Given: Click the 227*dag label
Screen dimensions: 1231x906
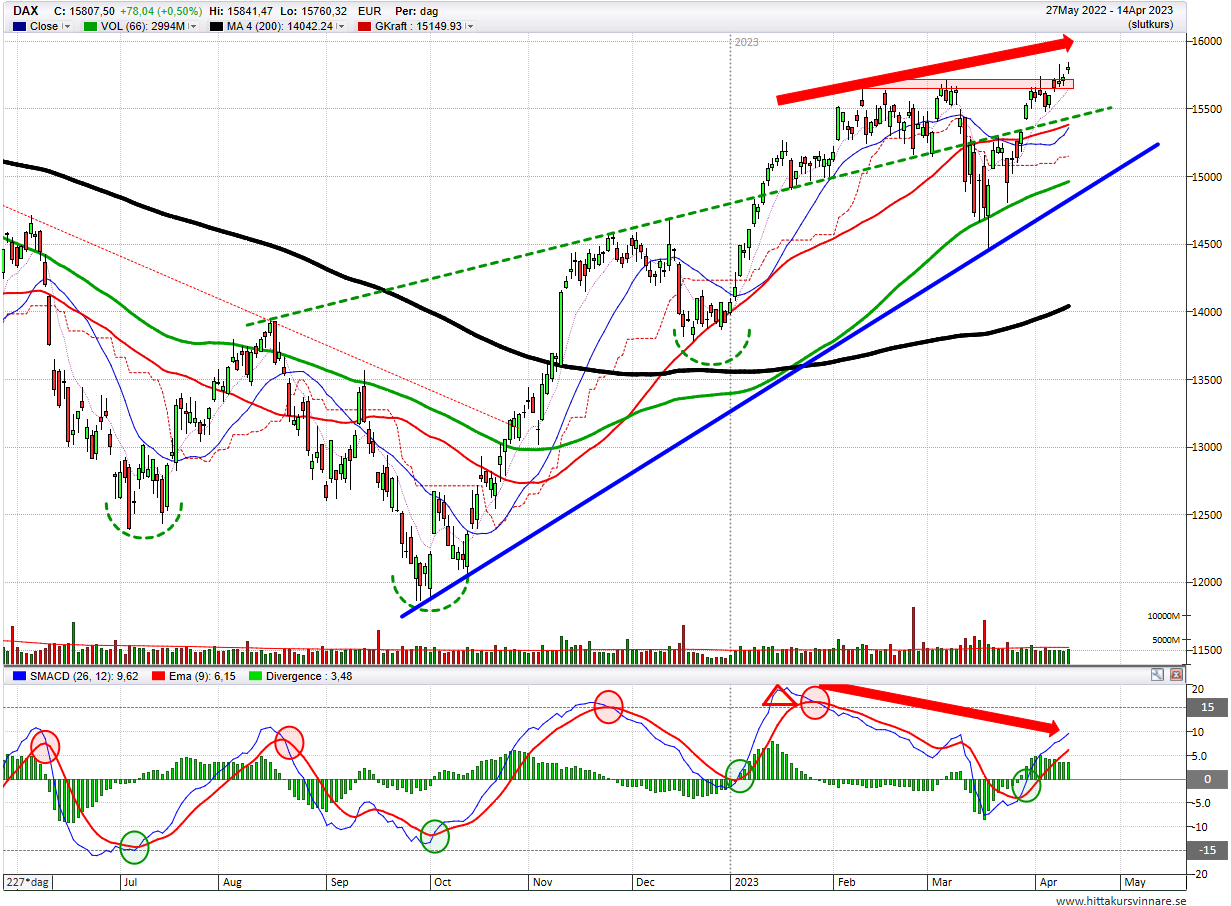Looking at the screenshot, I should 26,883.
